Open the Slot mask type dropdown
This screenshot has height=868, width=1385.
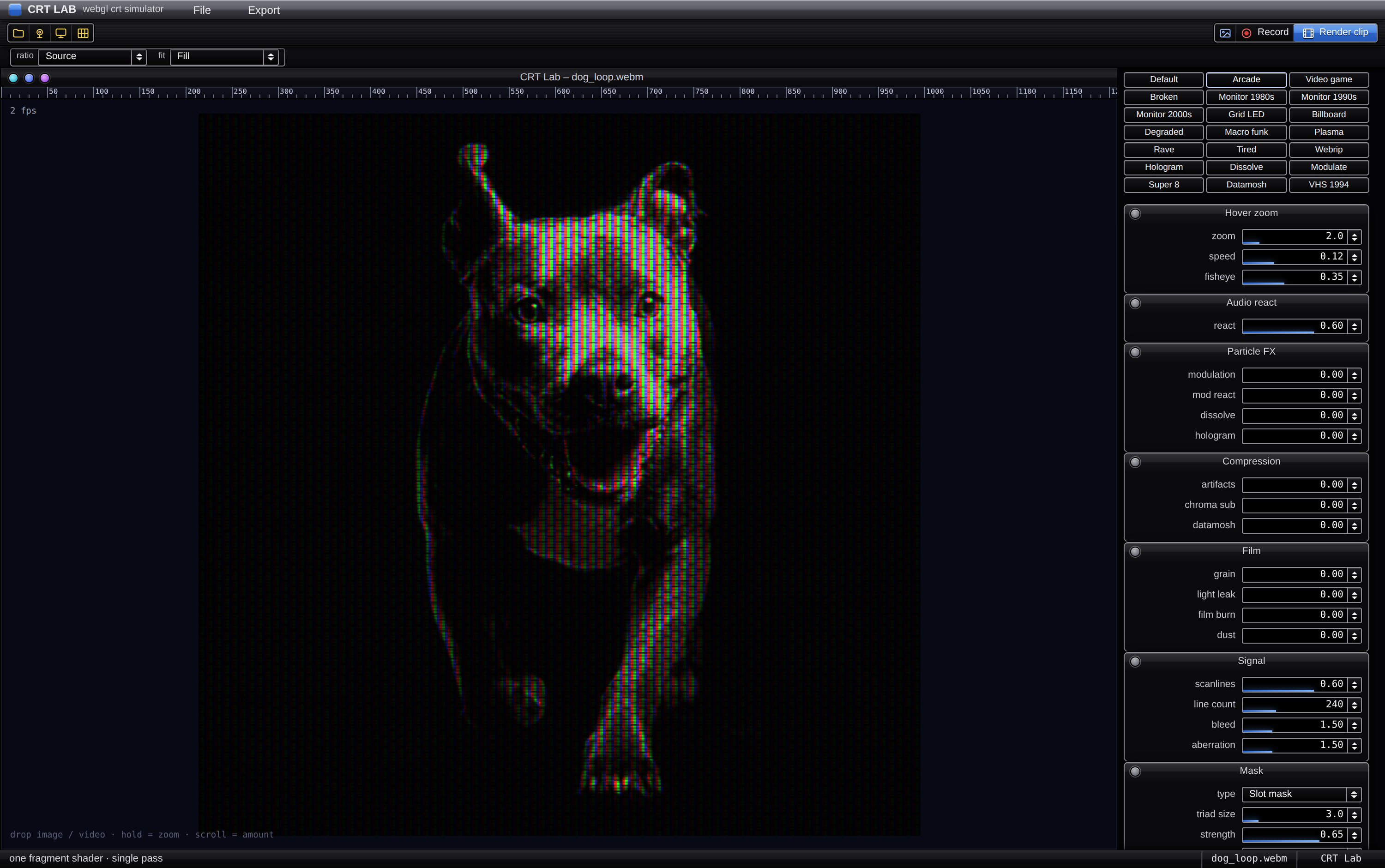click(x=1301, y=794)
